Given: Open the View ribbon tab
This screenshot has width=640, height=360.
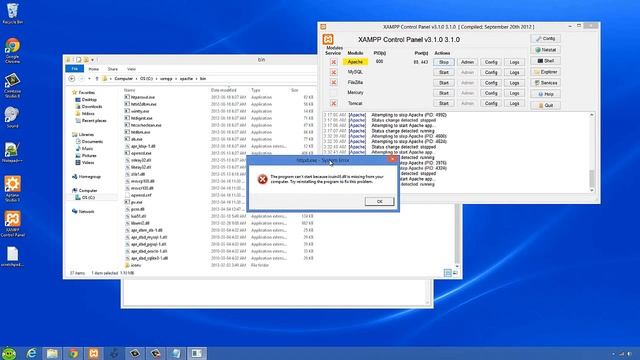Looking at the screenshot, I should coord(131,69).
